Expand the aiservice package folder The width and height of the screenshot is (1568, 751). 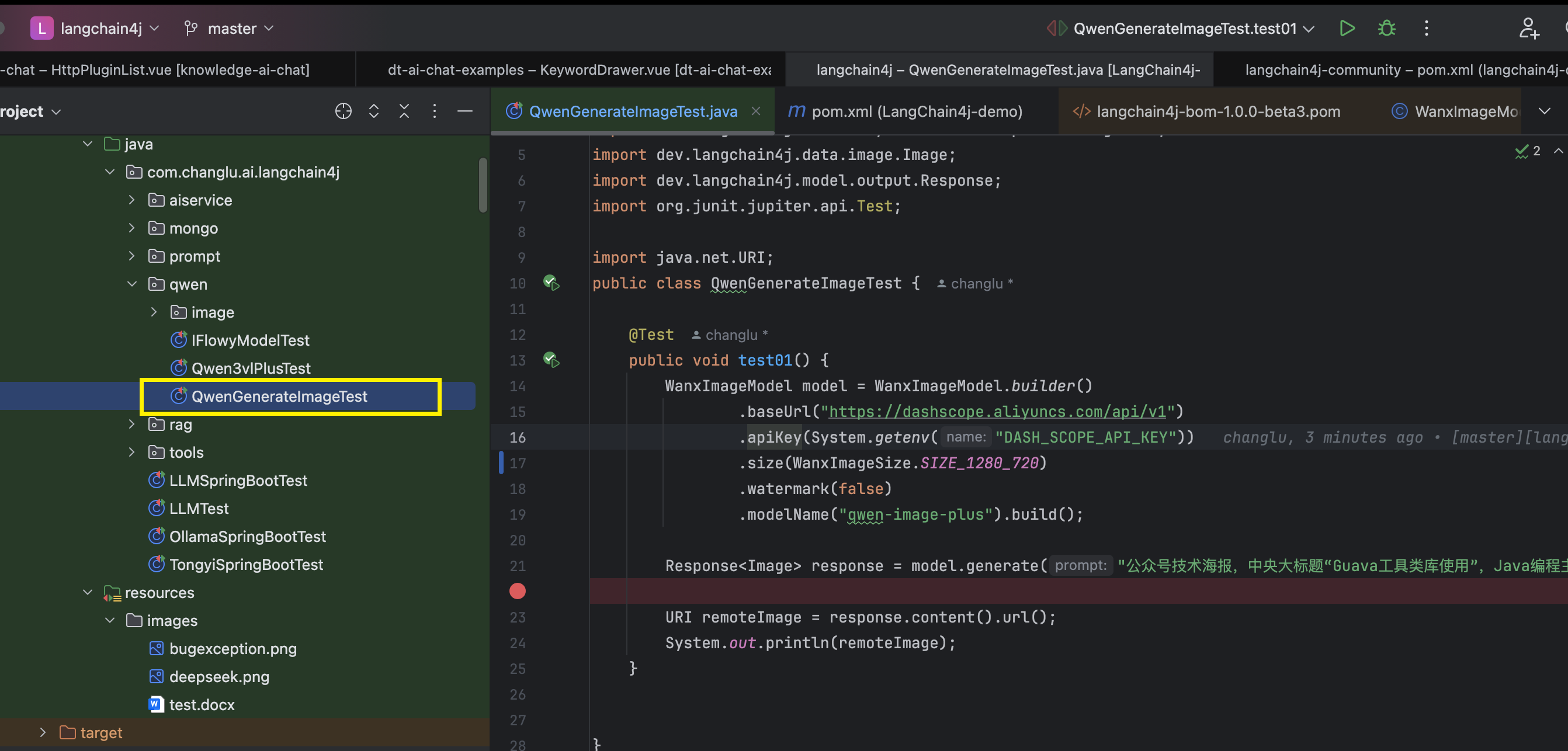(x=131, y=200)
